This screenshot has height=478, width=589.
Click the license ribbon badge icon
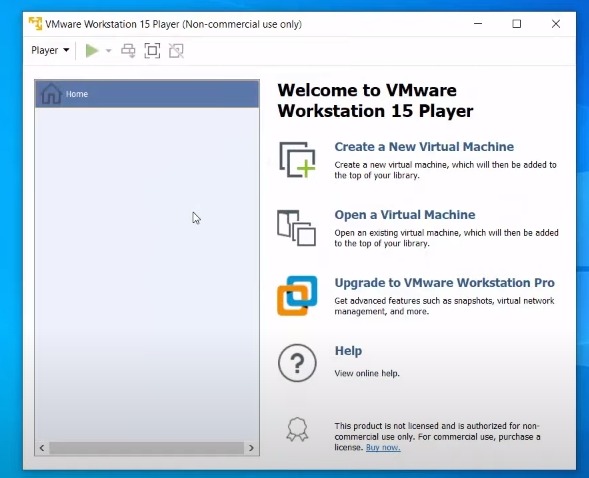[297, 429]
